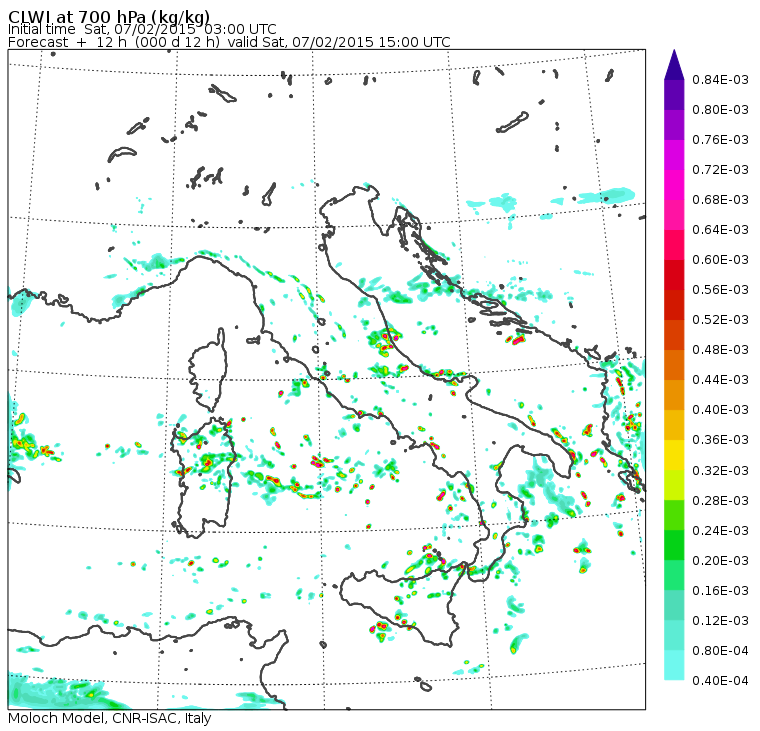The image size is (760, 731).
Task: Click the 0.32E-03 colorbar label
Action: 720,471
